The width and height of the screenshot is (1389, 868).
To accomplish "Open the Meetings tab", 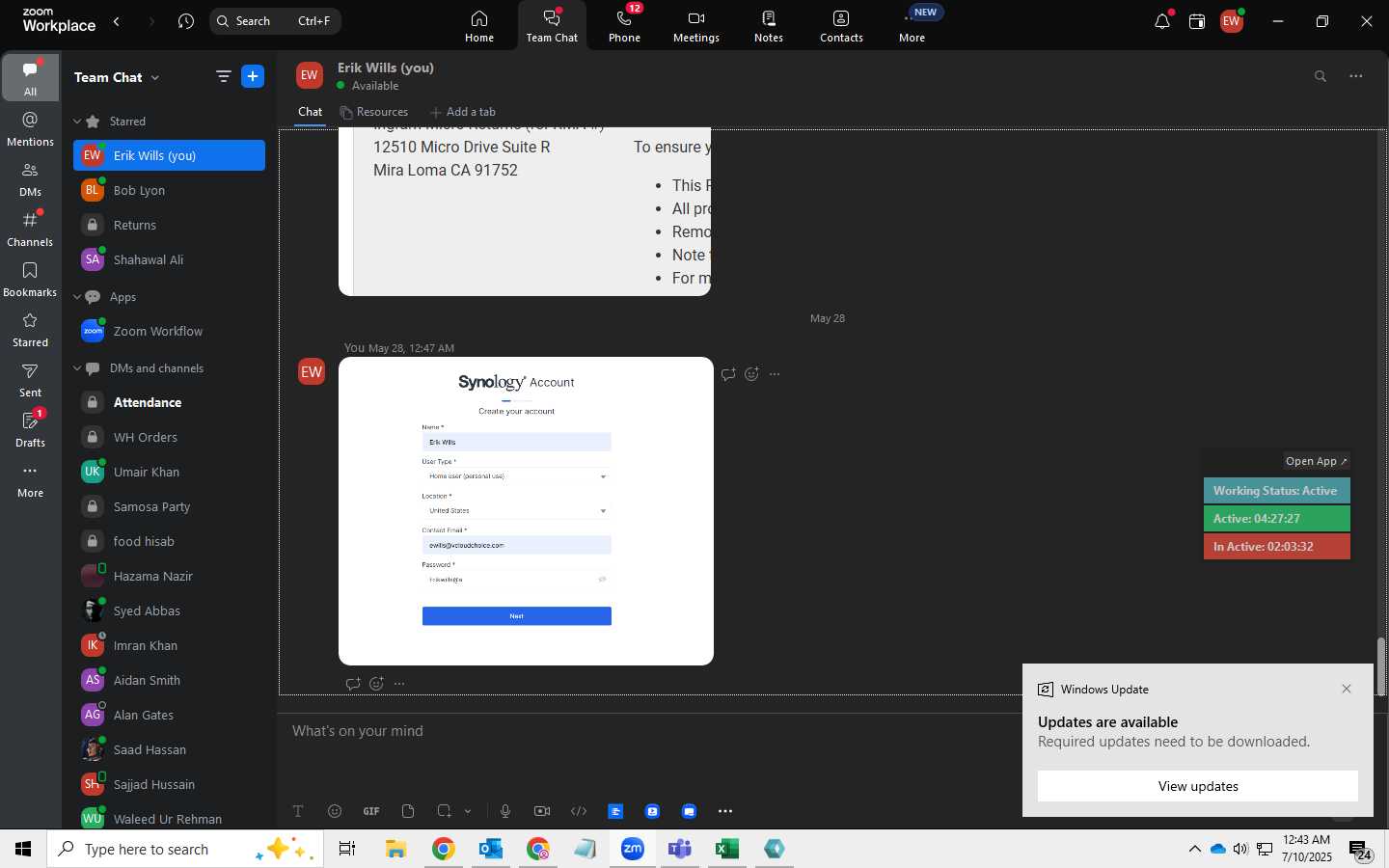I will [696, 26].
